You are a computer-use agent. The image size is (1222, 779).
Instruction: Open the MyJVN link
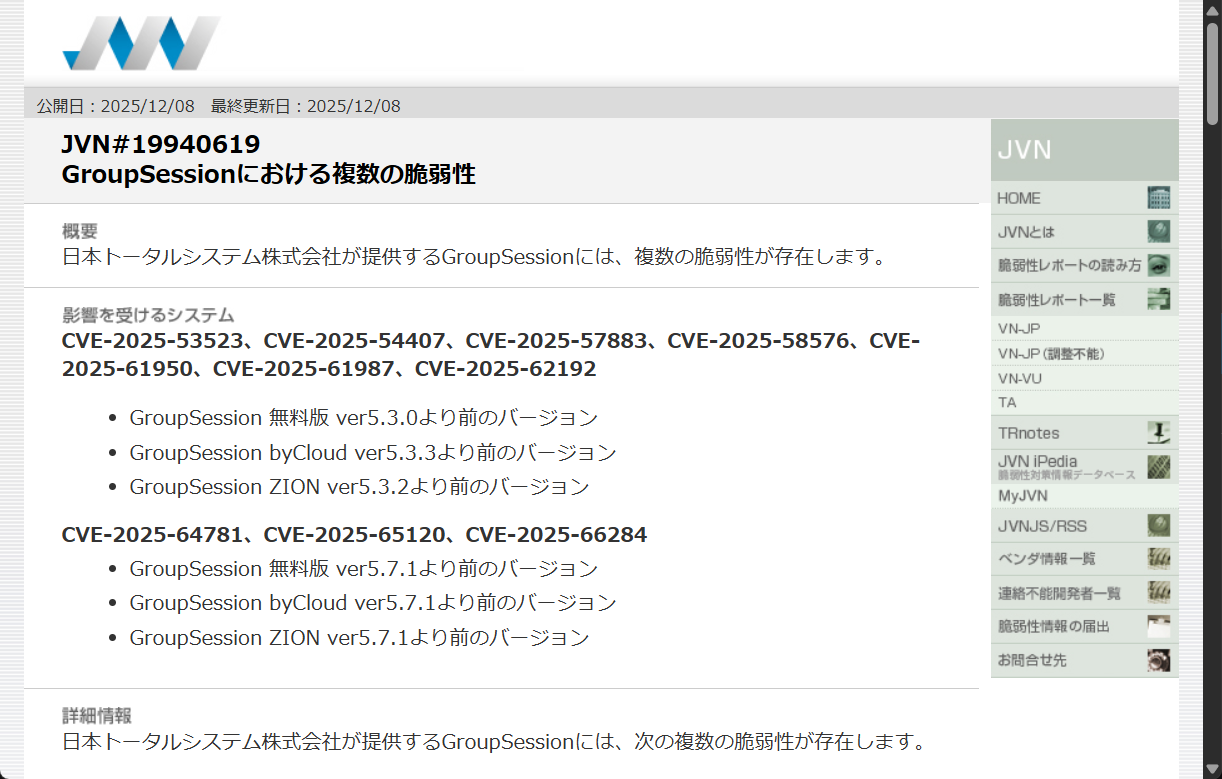(x=1084, y=496)
